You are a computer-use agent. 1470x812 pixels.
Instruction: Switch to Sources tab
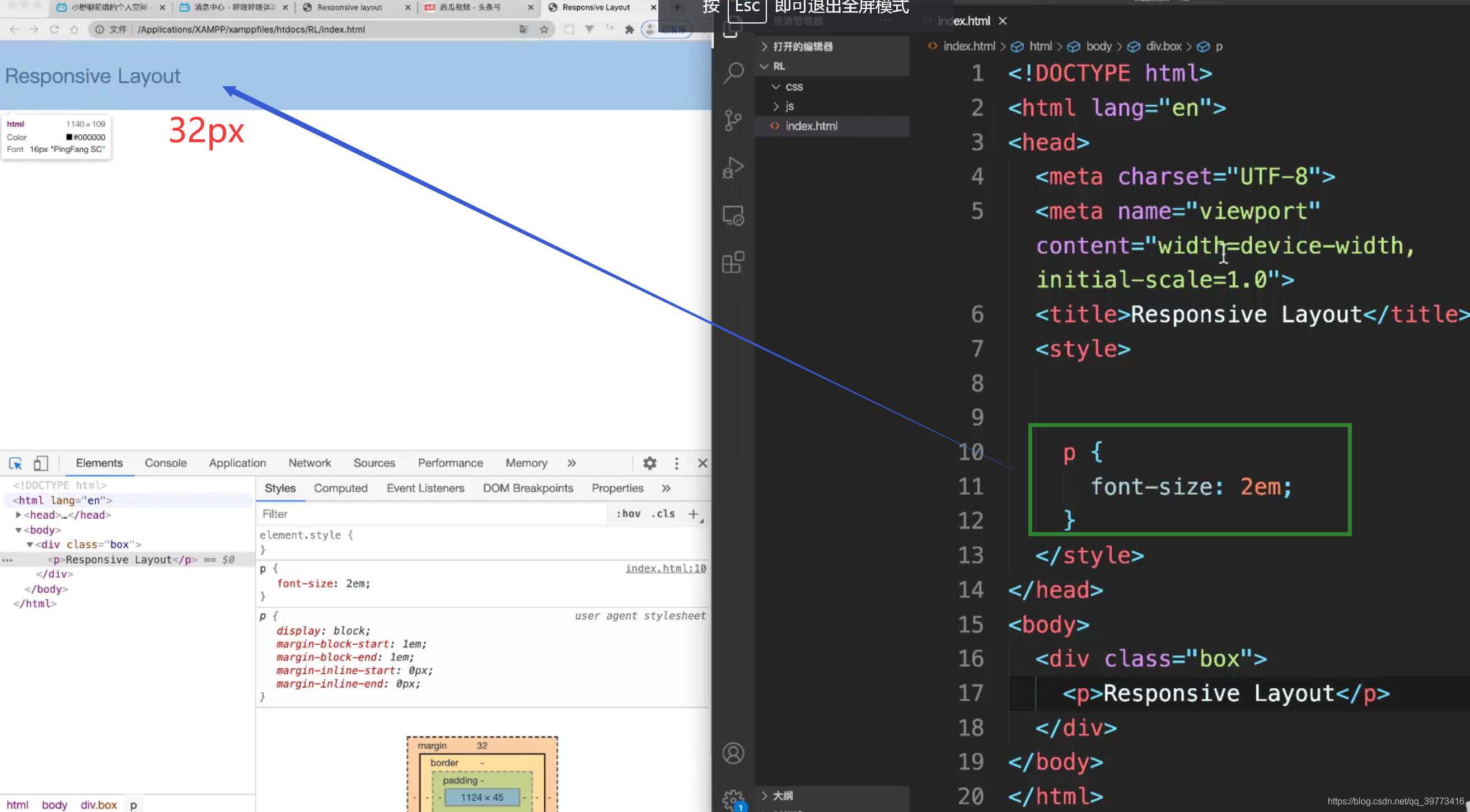click(x=374, y=463)
